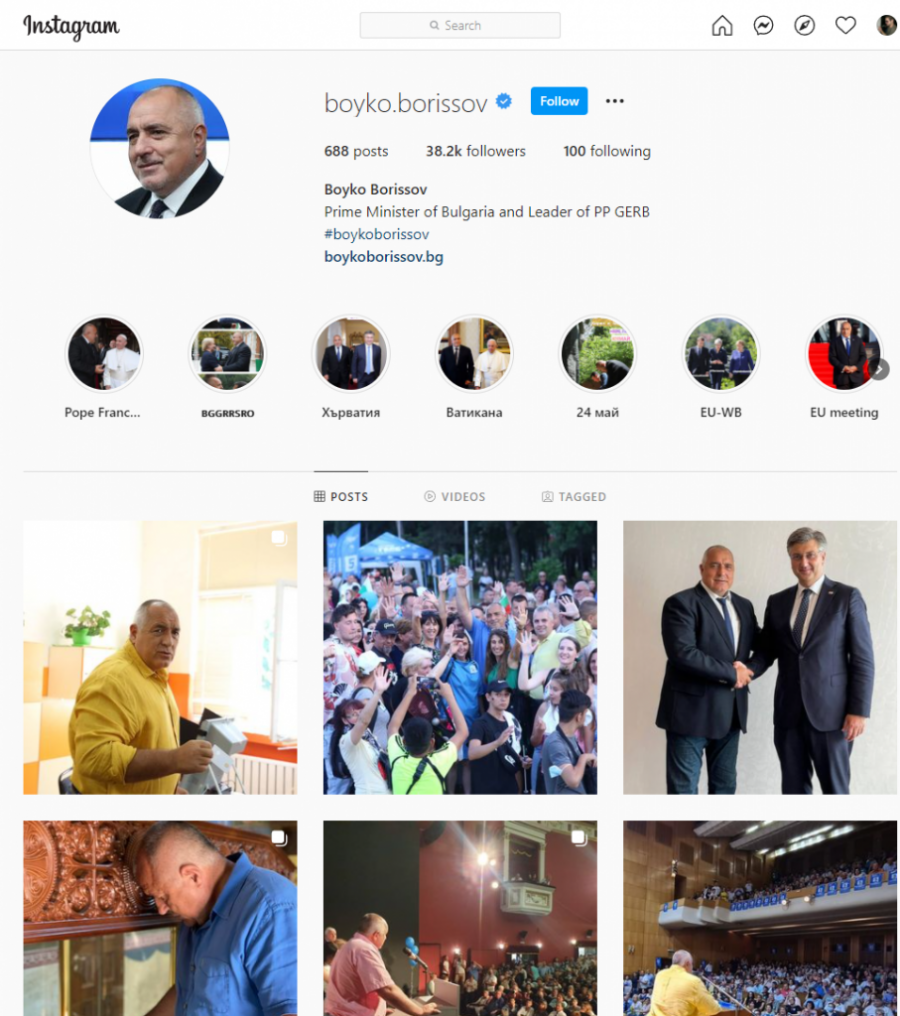View the 100 following list
Viewport: 900px width, 1016px height.
click(607, 151)
